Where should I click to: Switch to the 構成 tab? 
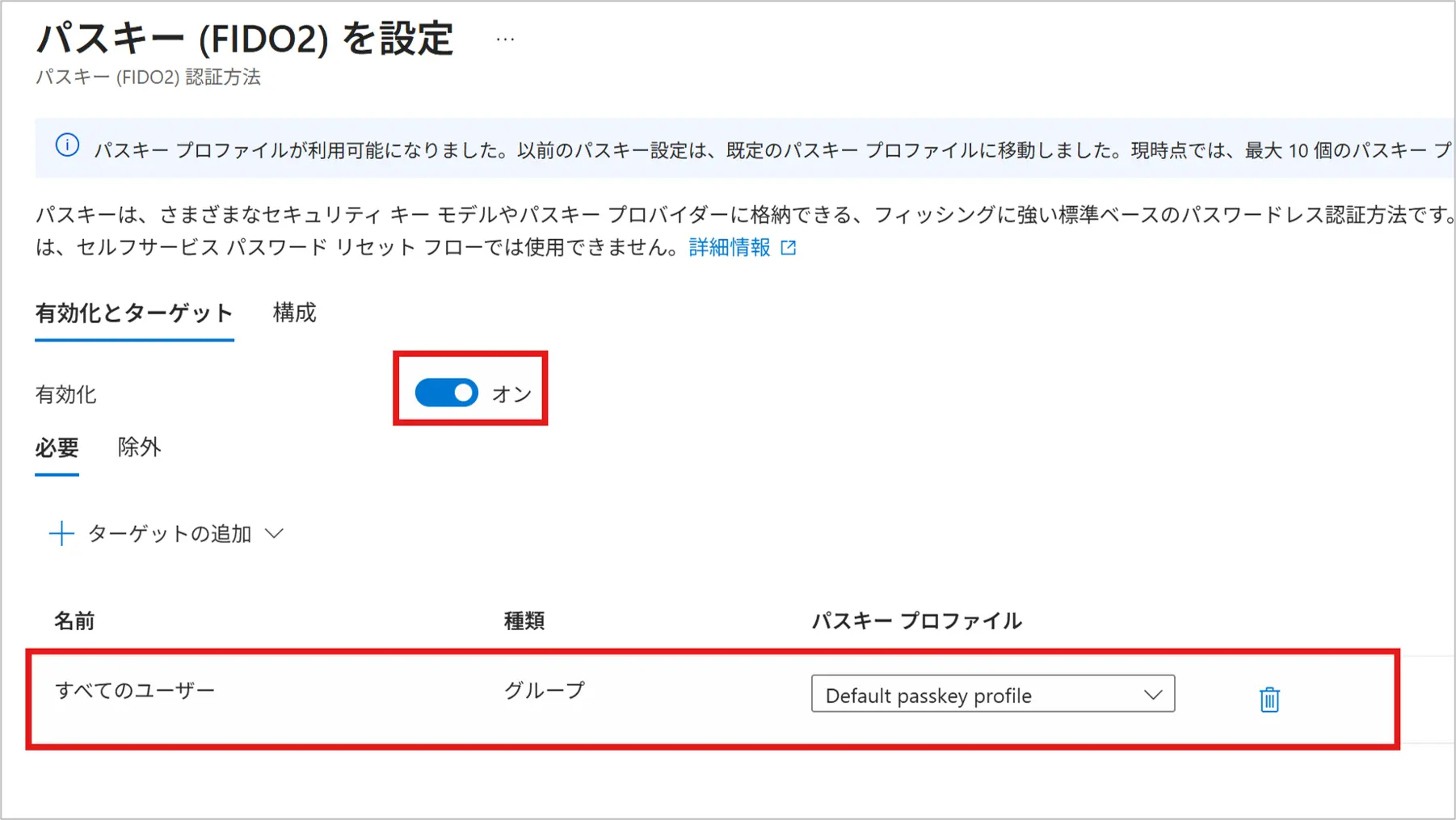(294, 313)
